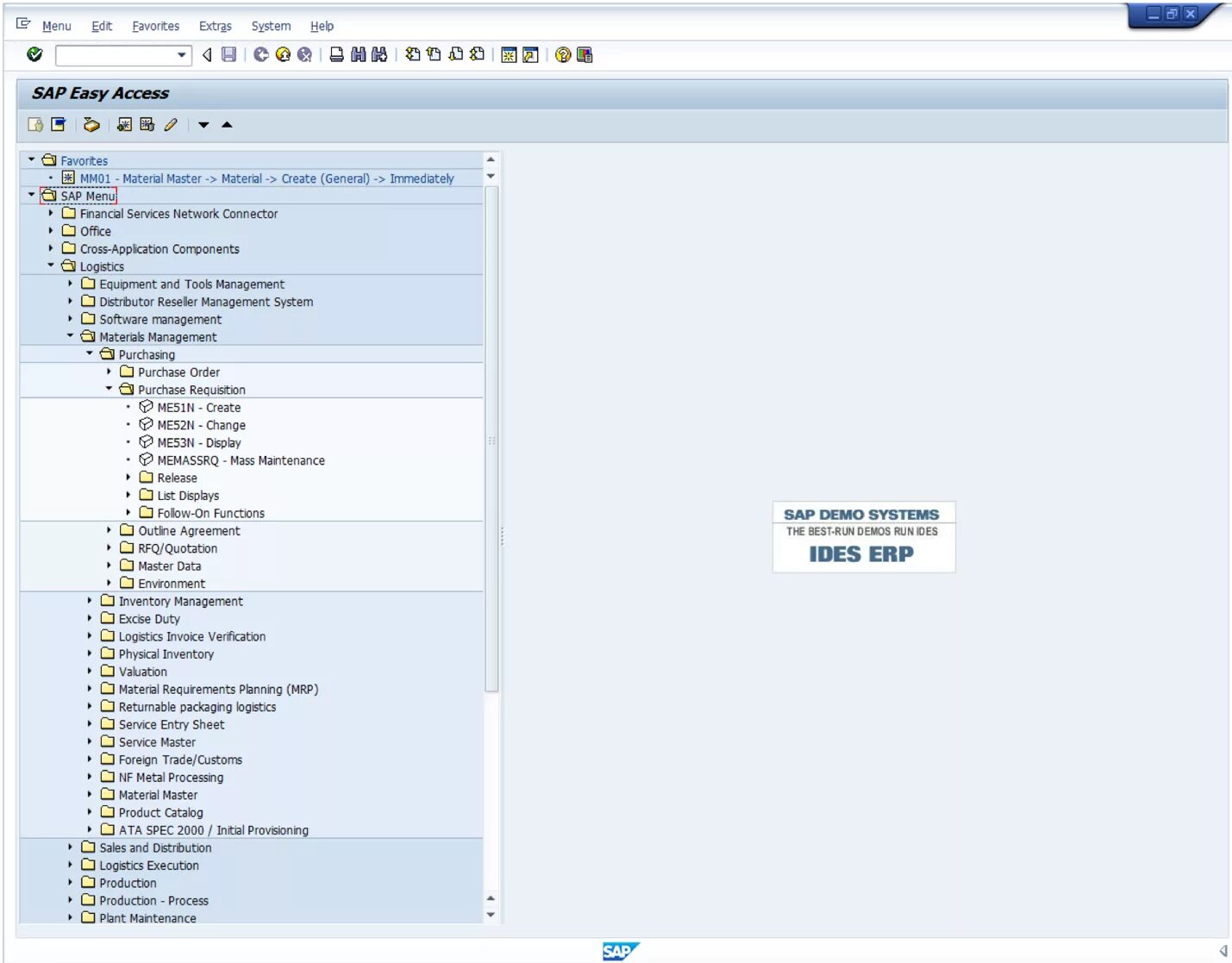Click the Print icon
The image size is (1232, 963).
point(336,54)
